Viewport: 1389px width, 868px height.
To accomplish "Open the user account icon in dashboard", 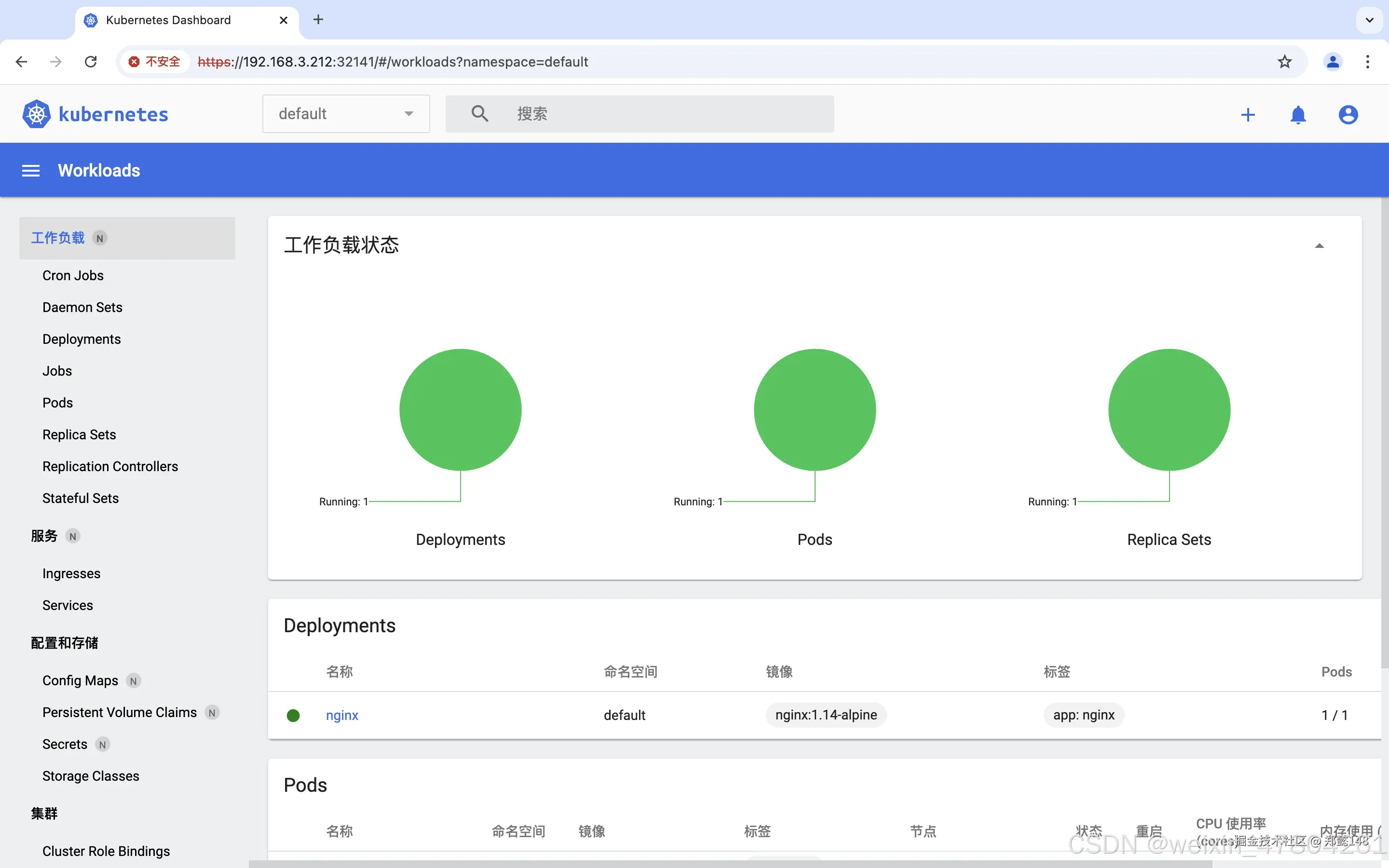I will [x=1348, y=115].
